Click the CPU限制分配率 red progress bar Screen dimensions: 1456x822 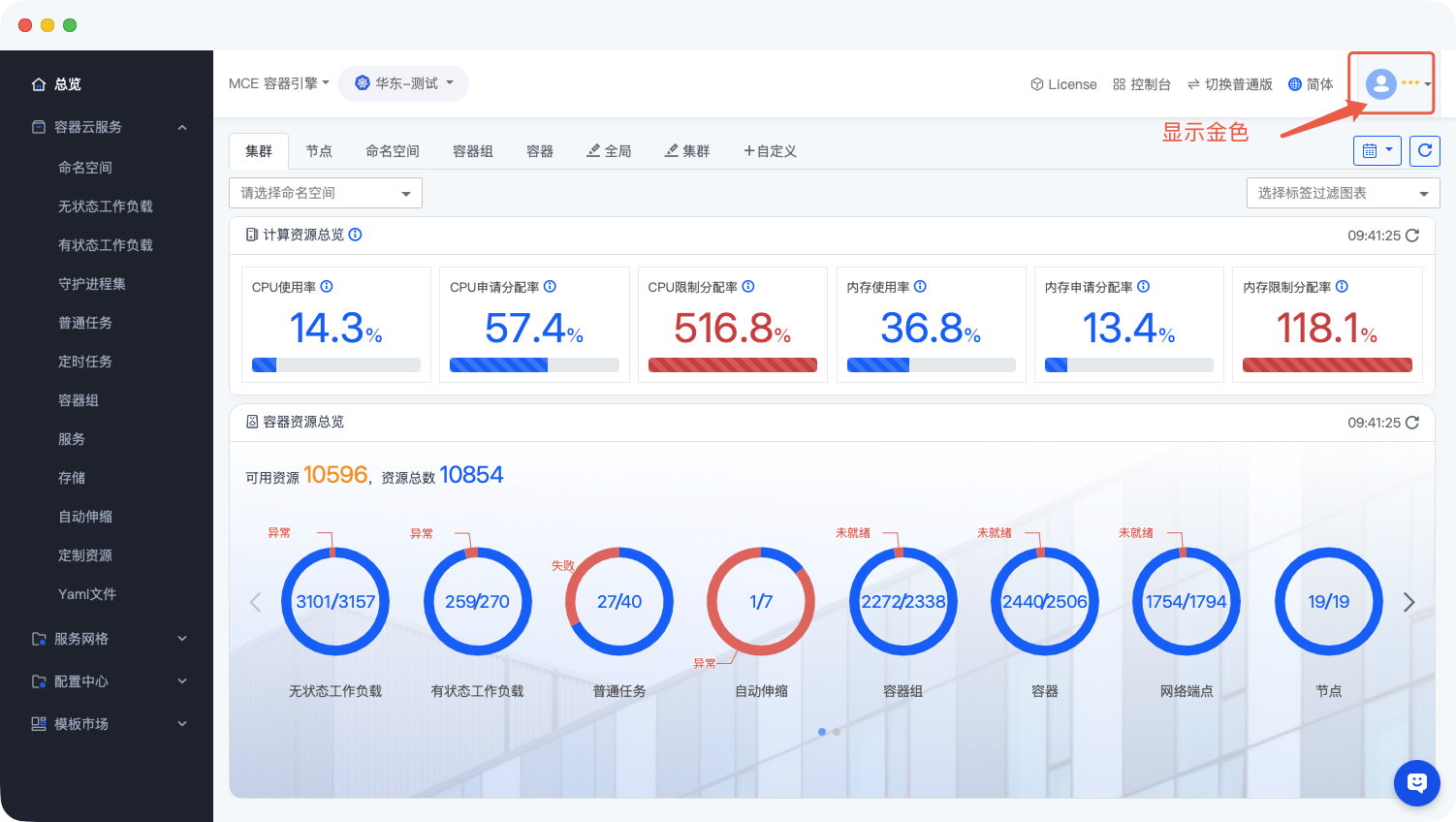click(732, 365)
